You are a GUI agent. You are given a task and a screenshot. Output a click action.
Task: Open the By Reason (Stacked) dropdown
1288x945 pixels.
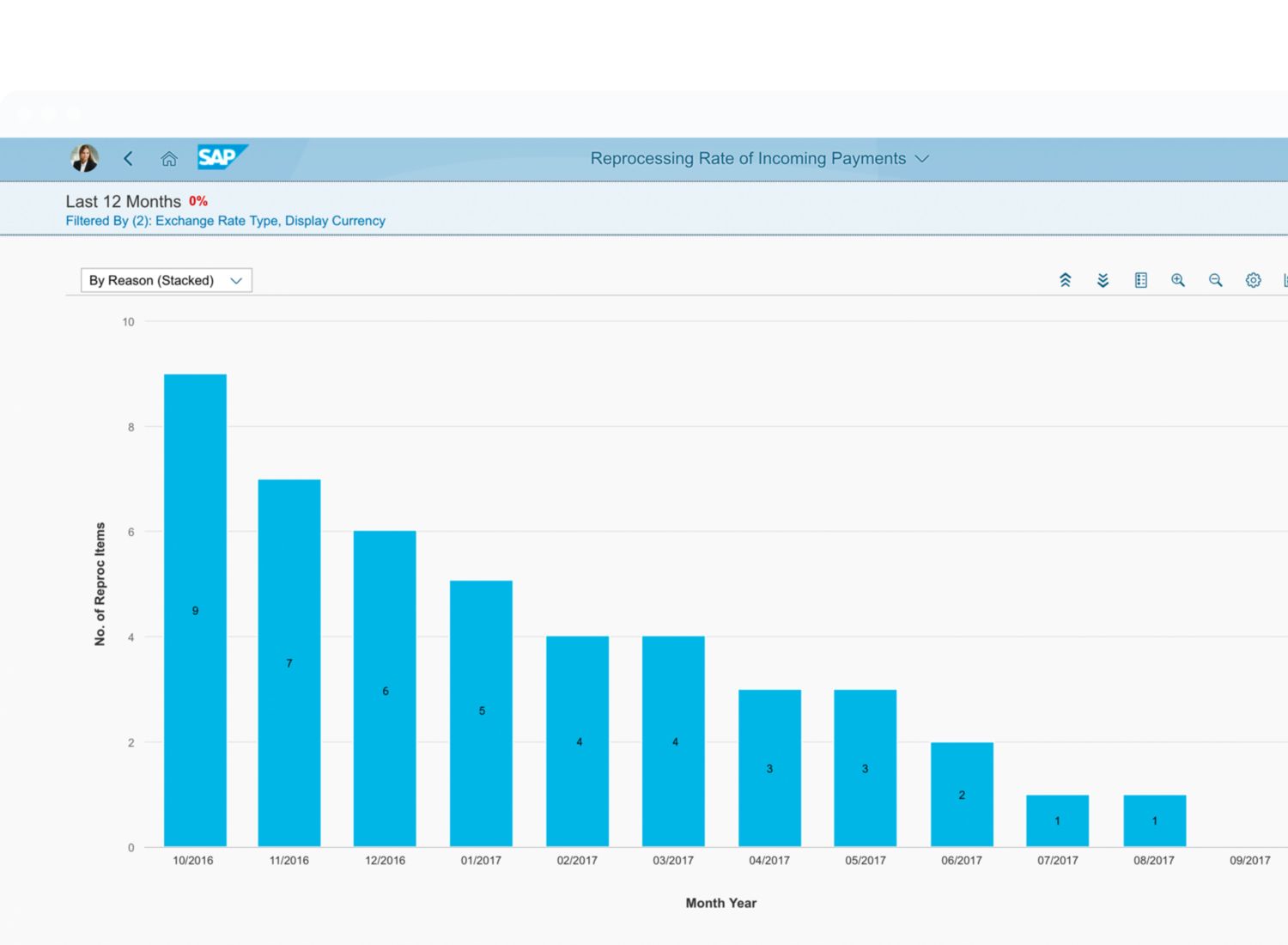coord(166,280)
